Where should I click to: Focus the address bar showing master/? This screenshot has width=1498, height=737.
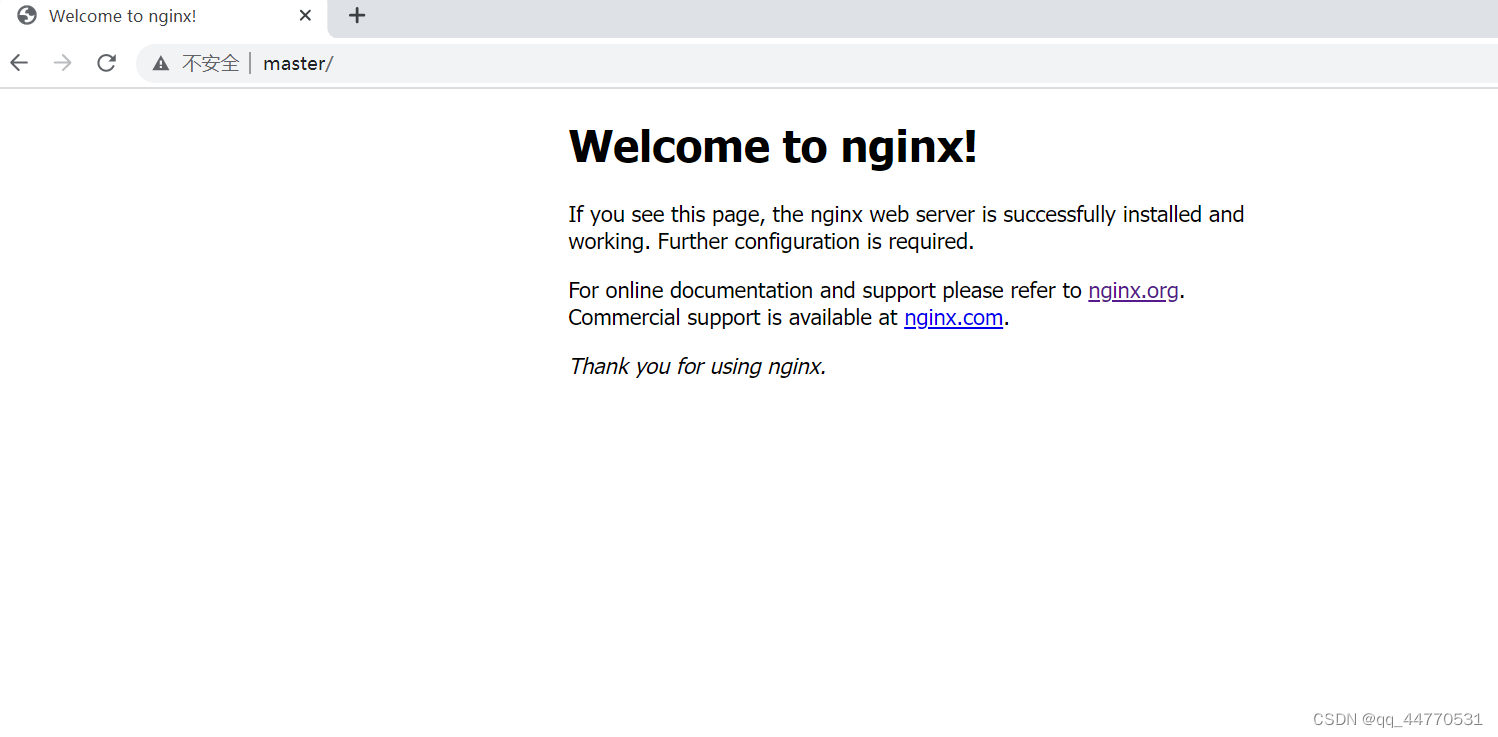(817, 63)
